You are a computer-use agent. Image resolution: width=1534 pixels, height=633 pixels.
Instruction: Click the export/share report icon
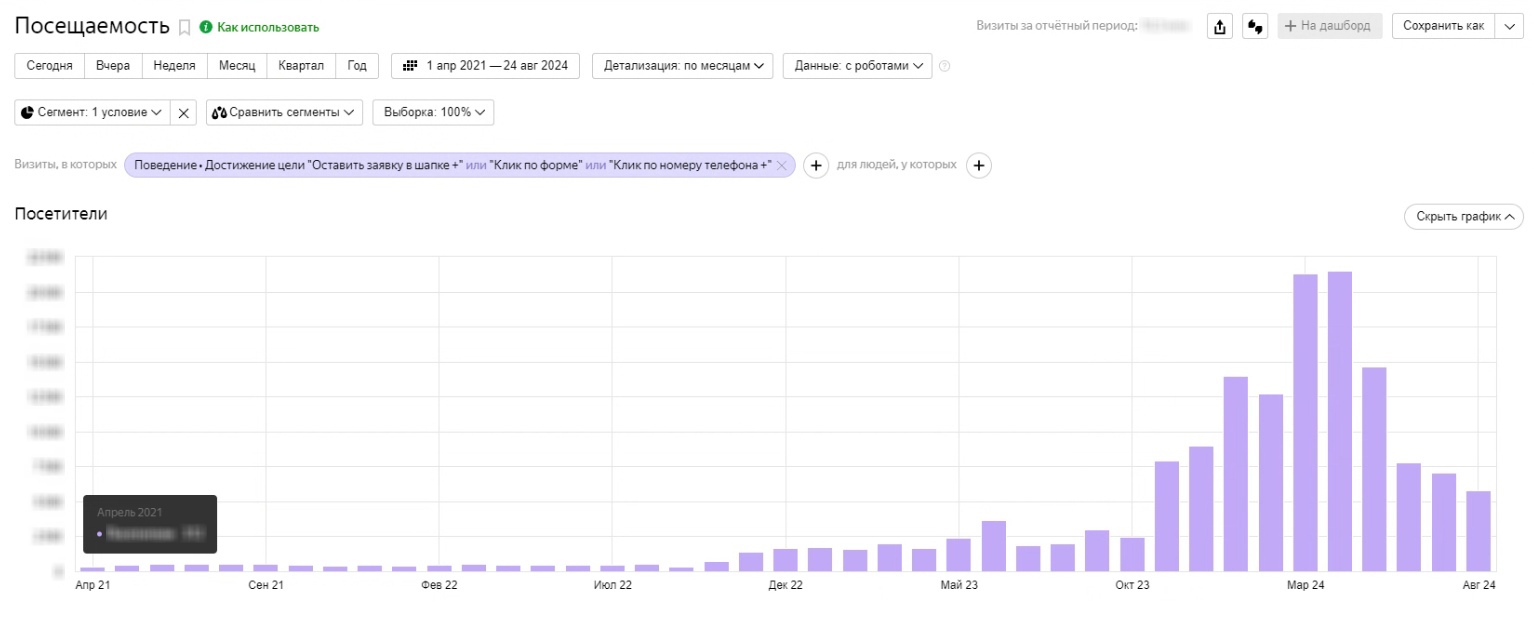(x=1220, y=27)
